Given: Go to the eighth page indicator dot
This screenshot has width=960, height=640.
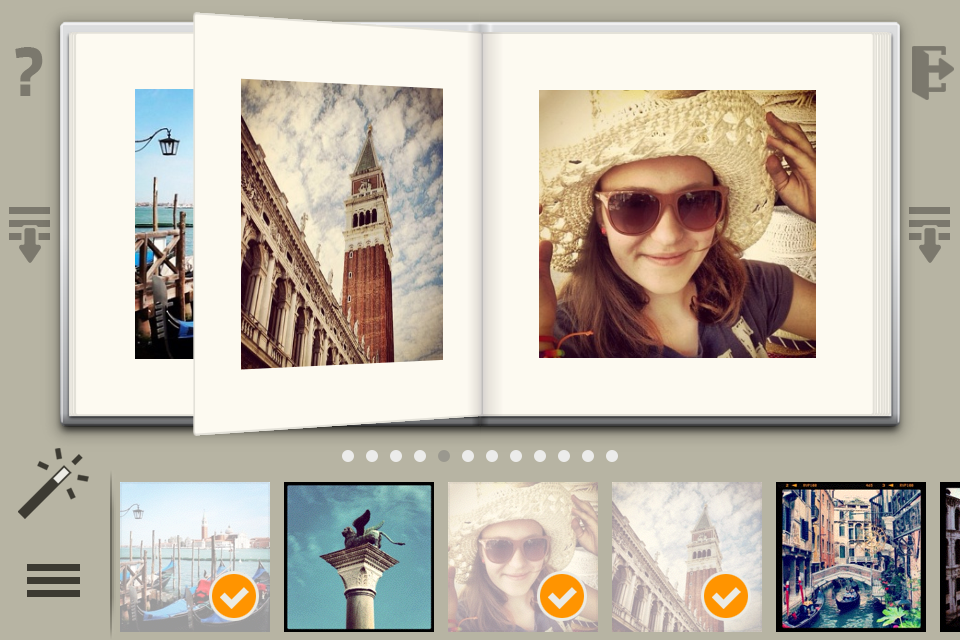Looking at the screenshot, I should click(516, 456).
